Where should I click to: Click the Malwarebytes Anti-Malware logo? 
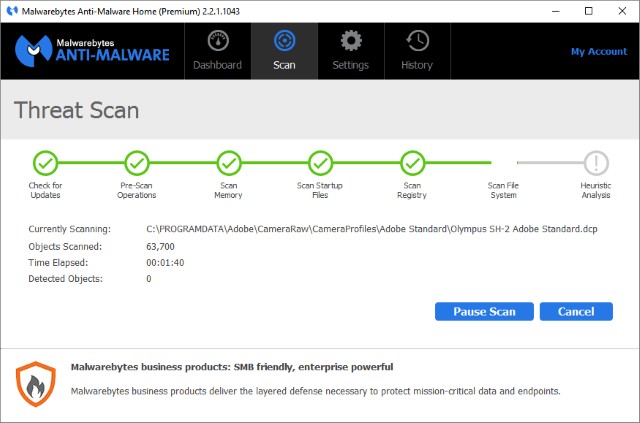pos(93,52)
